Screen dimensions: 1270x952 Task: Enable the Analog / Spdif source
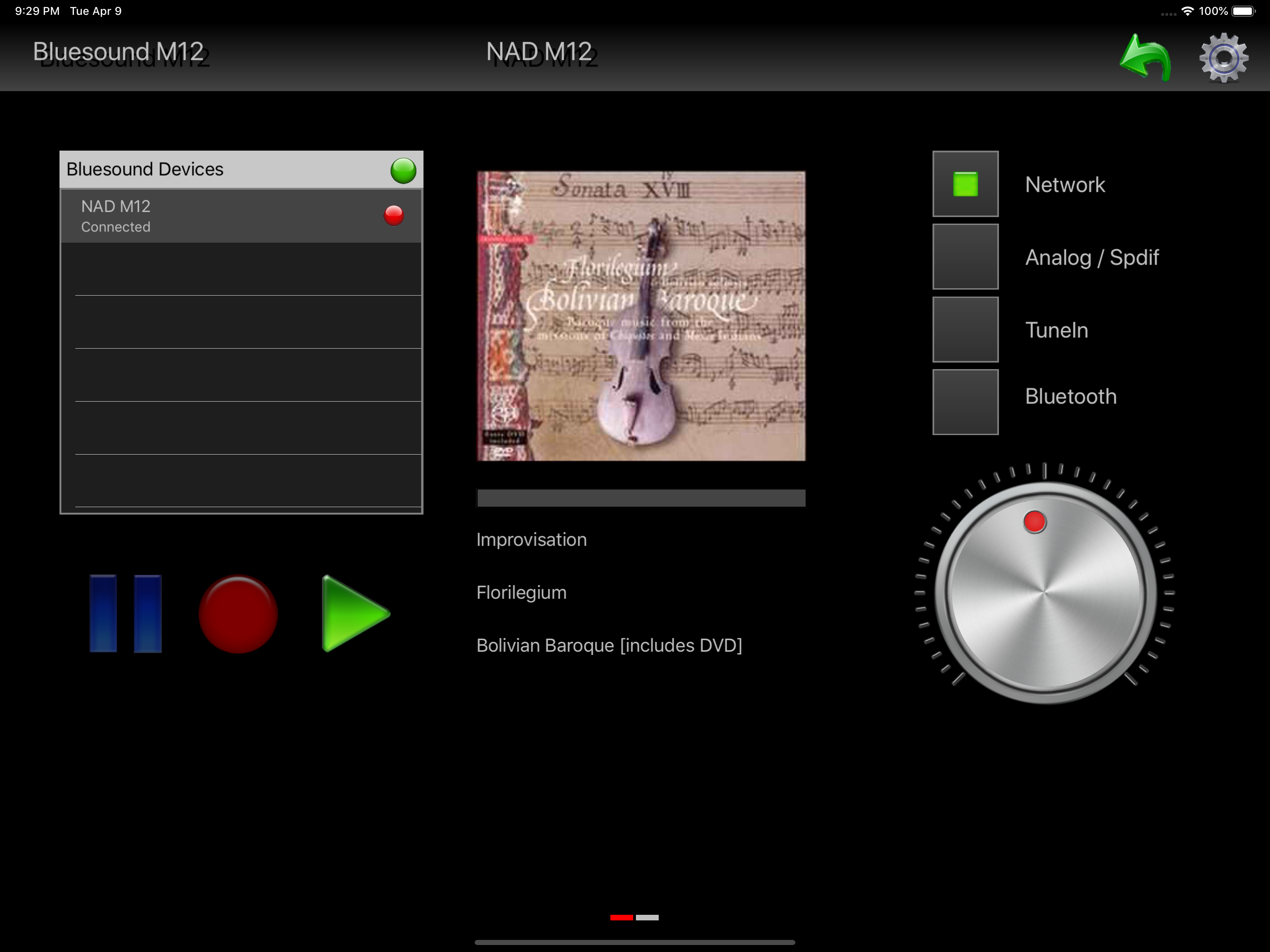pyautogui.click(x=965, y=257)
